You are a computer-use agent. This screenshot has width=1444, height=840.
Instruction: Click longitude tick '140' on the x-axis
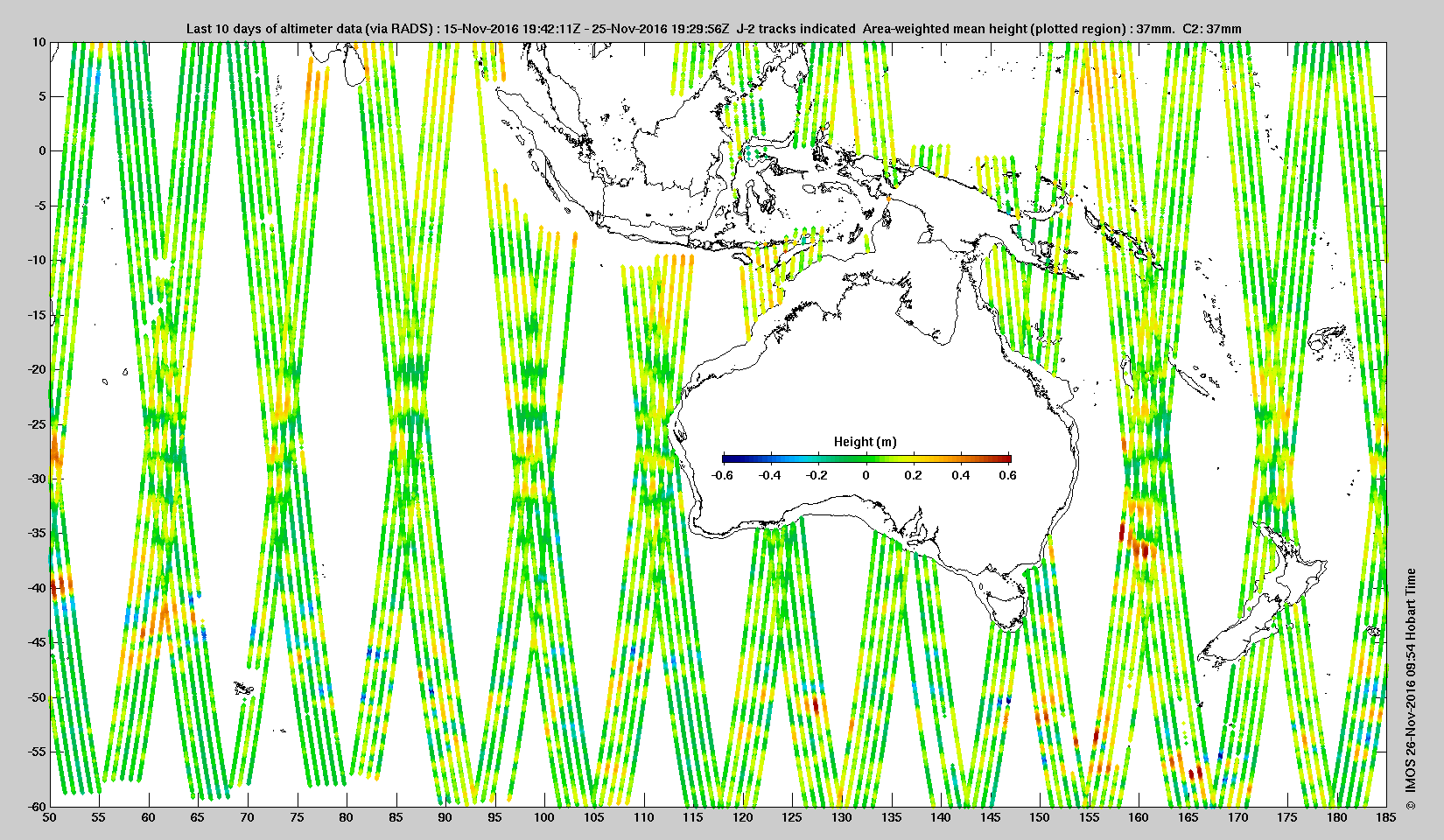point(941,818)
